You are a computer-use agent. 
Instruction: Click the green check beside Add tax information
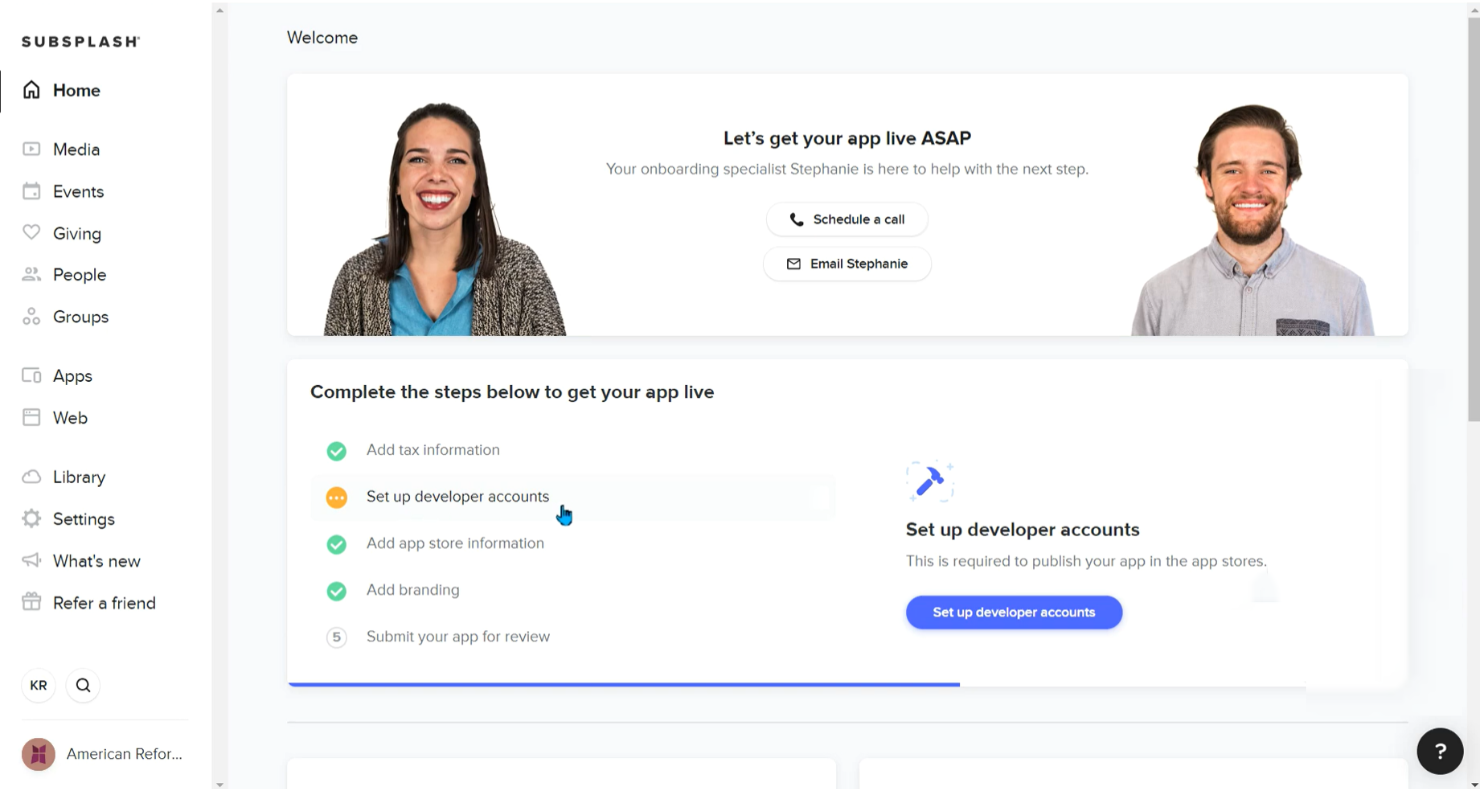coord(337,451)
